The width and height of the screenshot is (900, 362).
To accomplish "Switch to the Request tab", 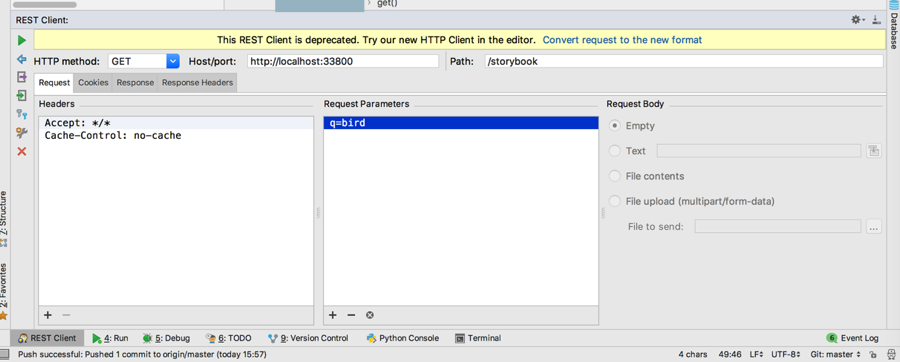I will (55, 83).
